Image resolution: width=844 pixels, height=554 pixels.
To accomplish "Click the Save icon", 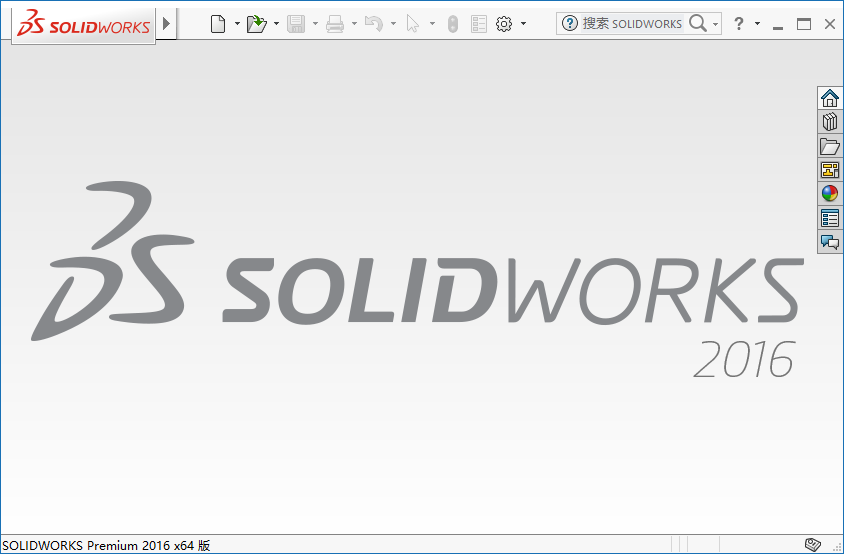I will (x=296, y=24).
